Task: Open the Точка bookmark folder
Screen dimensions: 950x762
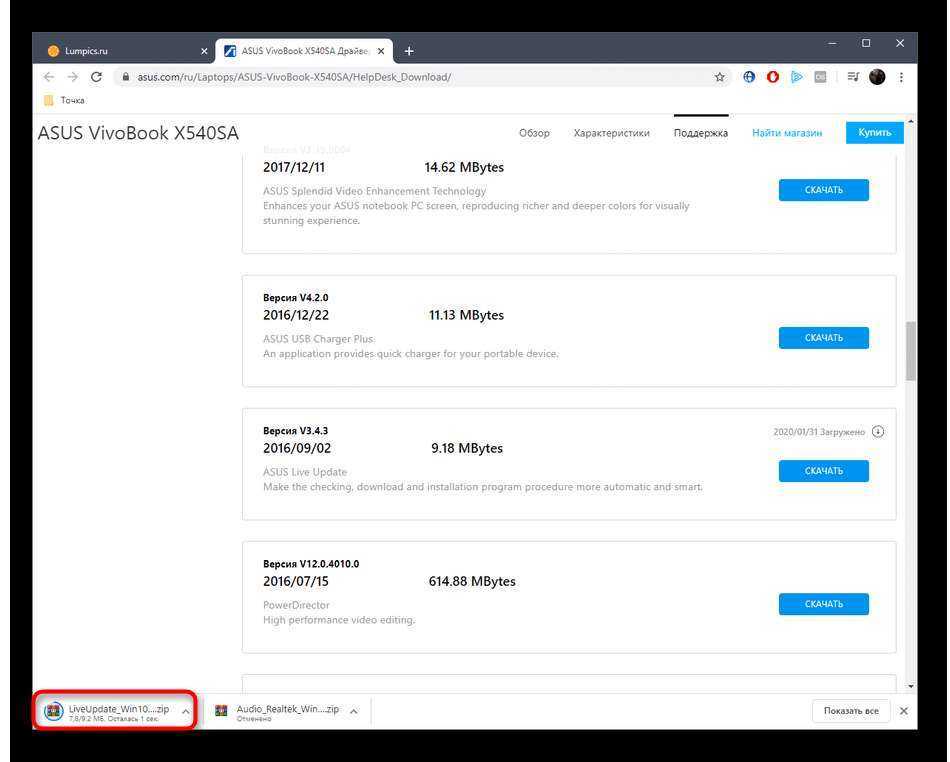Action: tap(65, 100)
